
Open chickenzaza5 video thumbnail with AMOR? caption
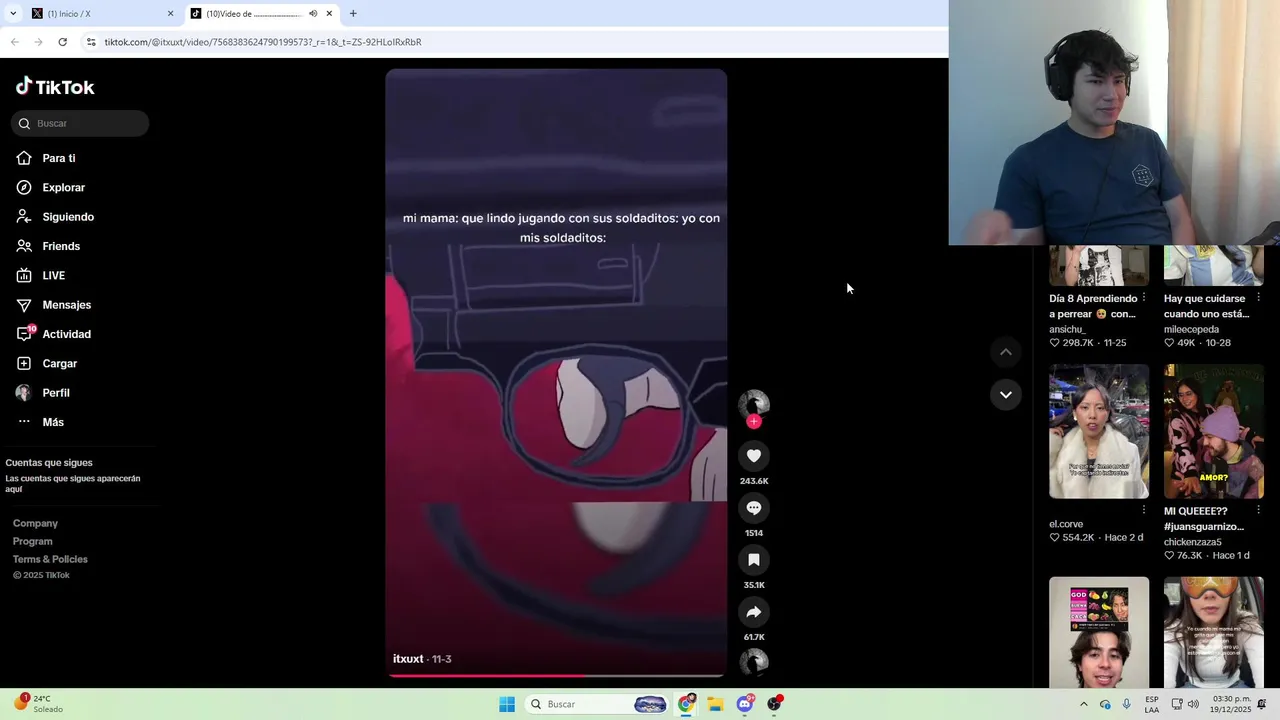coord(1214,431)
